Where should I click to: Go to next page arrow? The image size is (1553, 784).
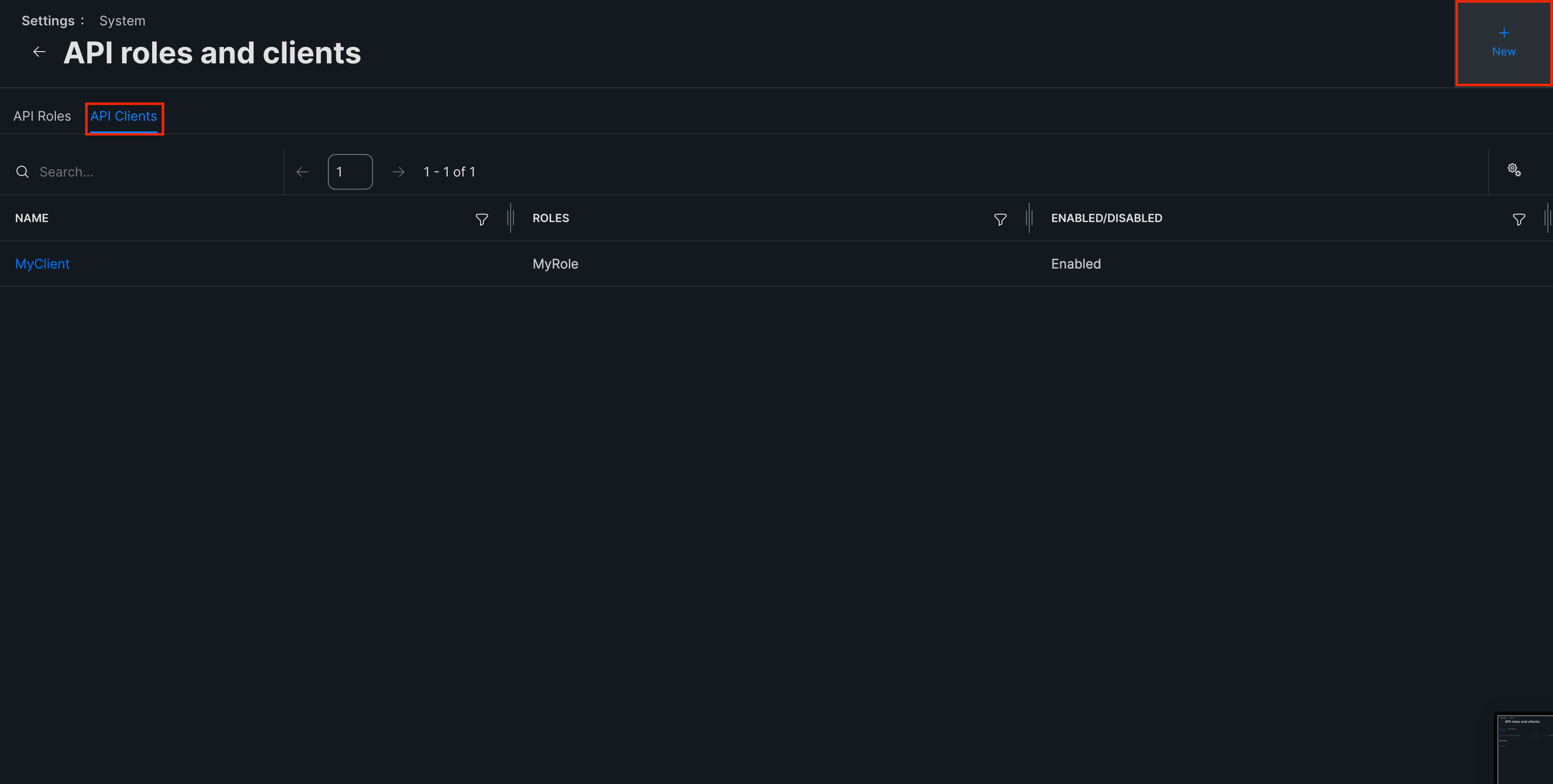(398, 172)
